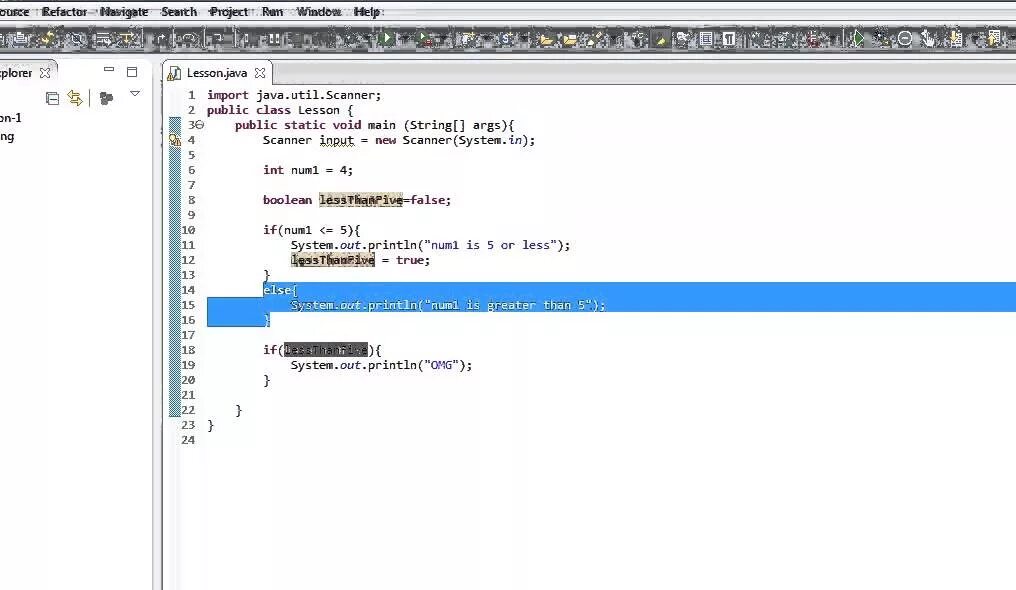
Task: Collapse the main method fold marker on line 3
Action: [200, 125]
